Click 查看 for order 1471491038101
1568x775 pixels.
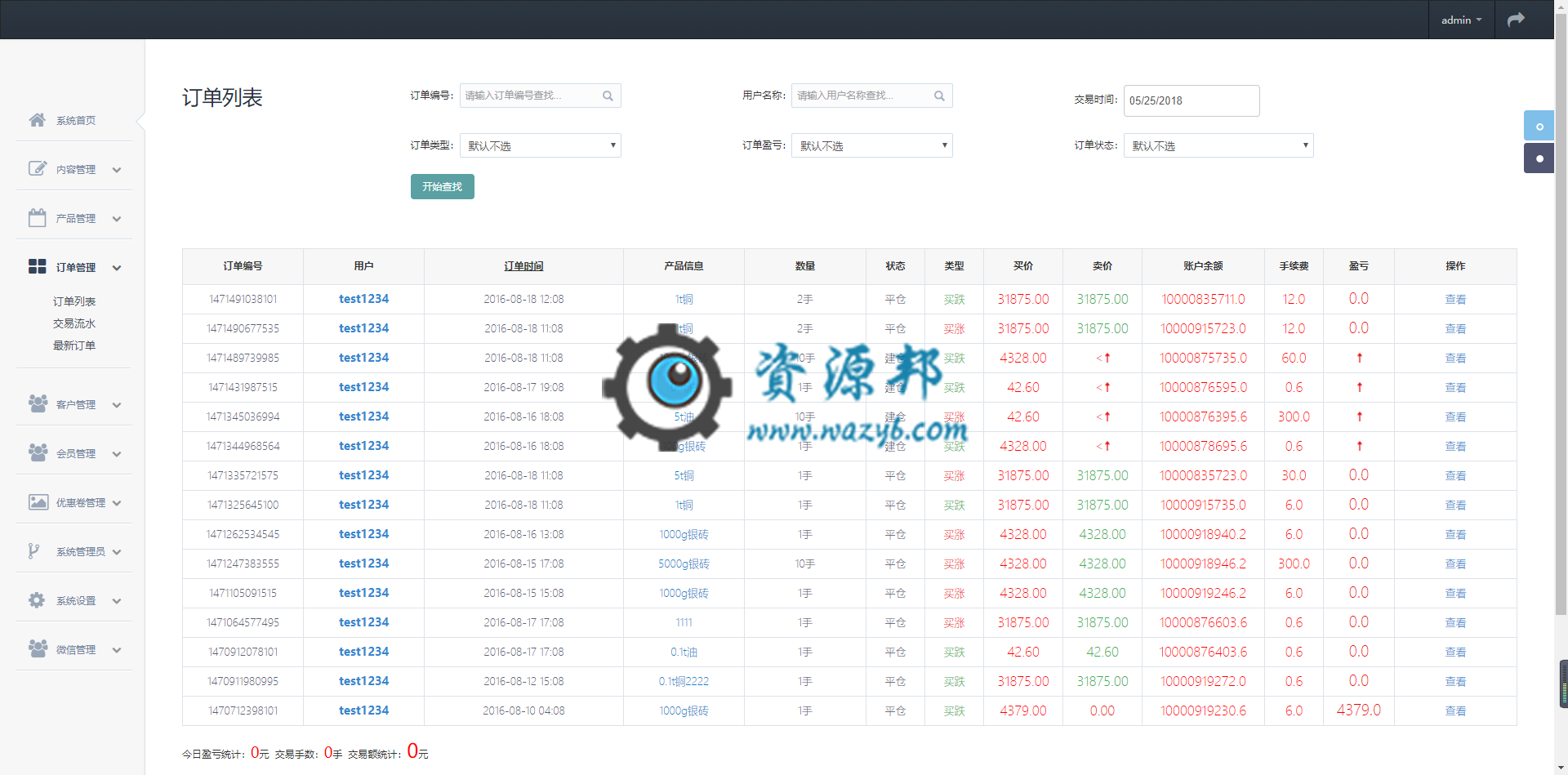tap(1455, 300)
